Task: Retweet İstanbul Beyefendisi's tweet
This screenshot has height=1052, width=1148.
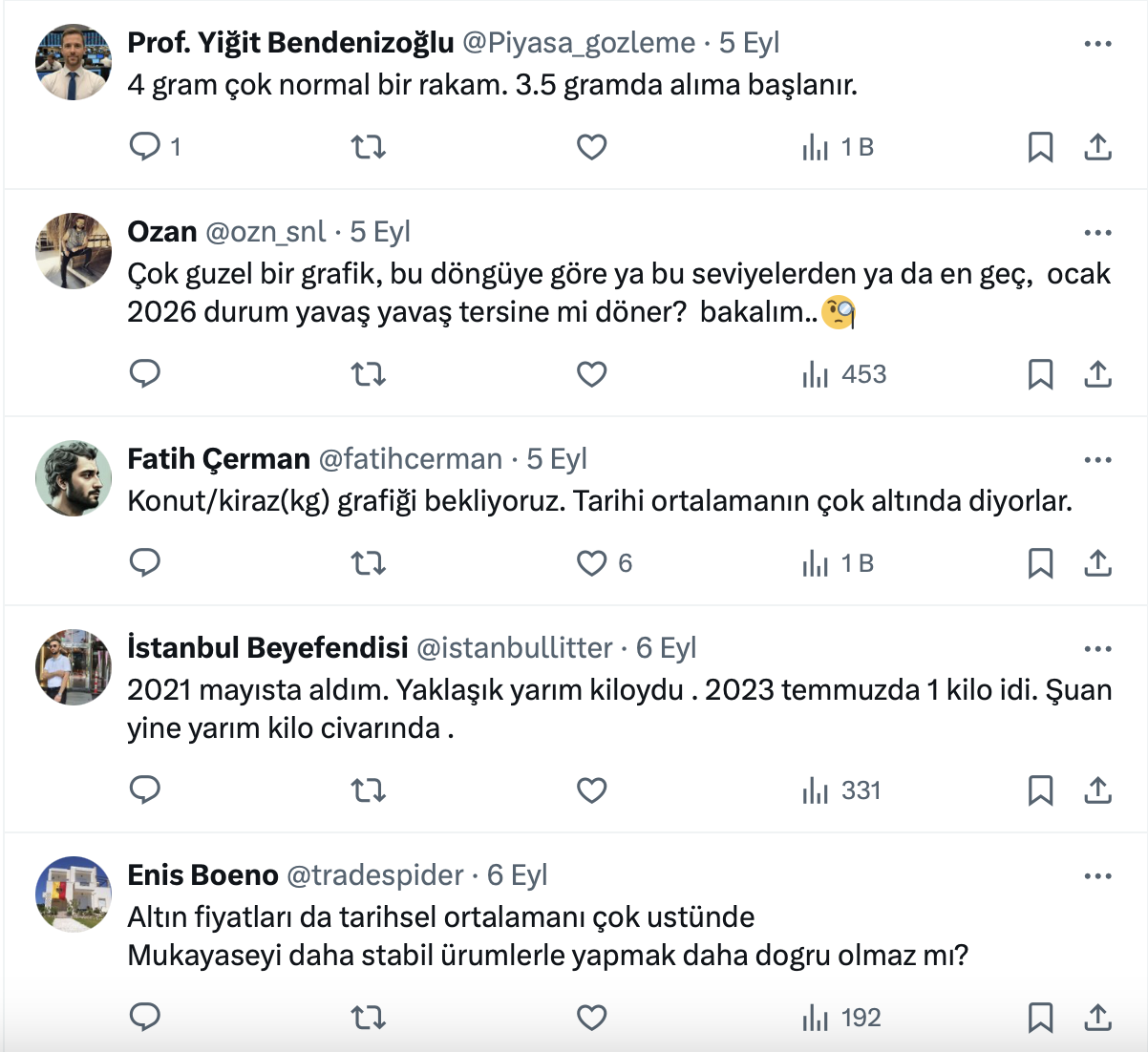Action: coord(368,790)
